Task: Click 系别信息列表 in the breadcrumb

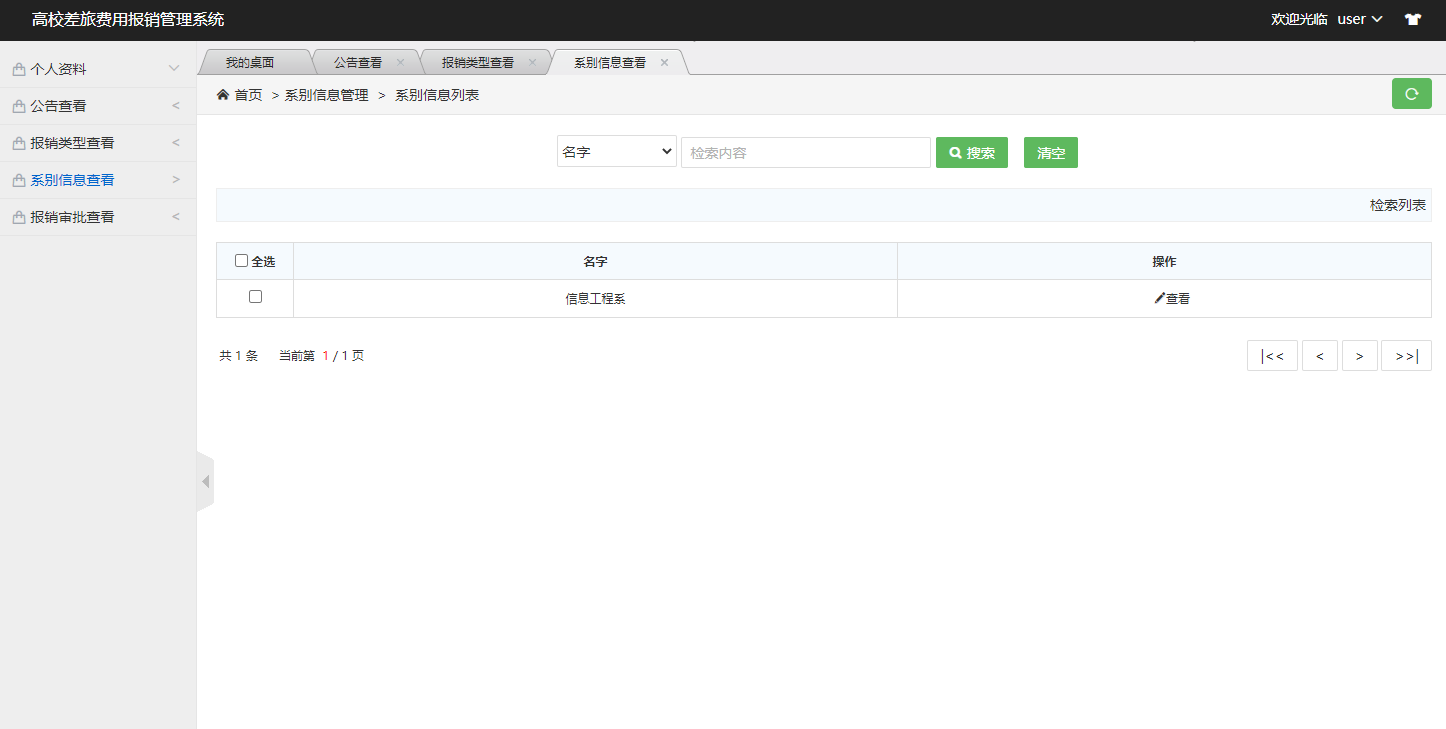Action: coord(437,95)
